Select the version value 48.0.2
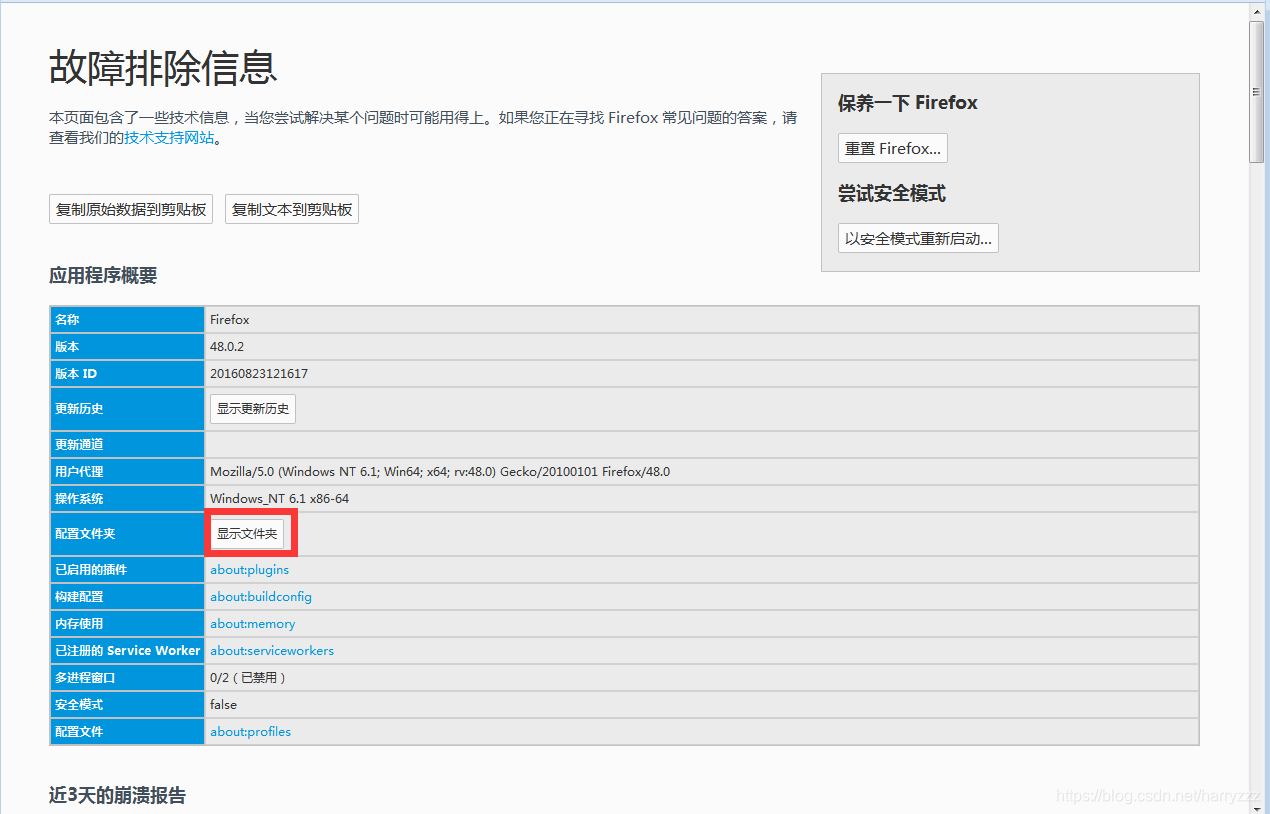1270x814 pixels. 227,346
